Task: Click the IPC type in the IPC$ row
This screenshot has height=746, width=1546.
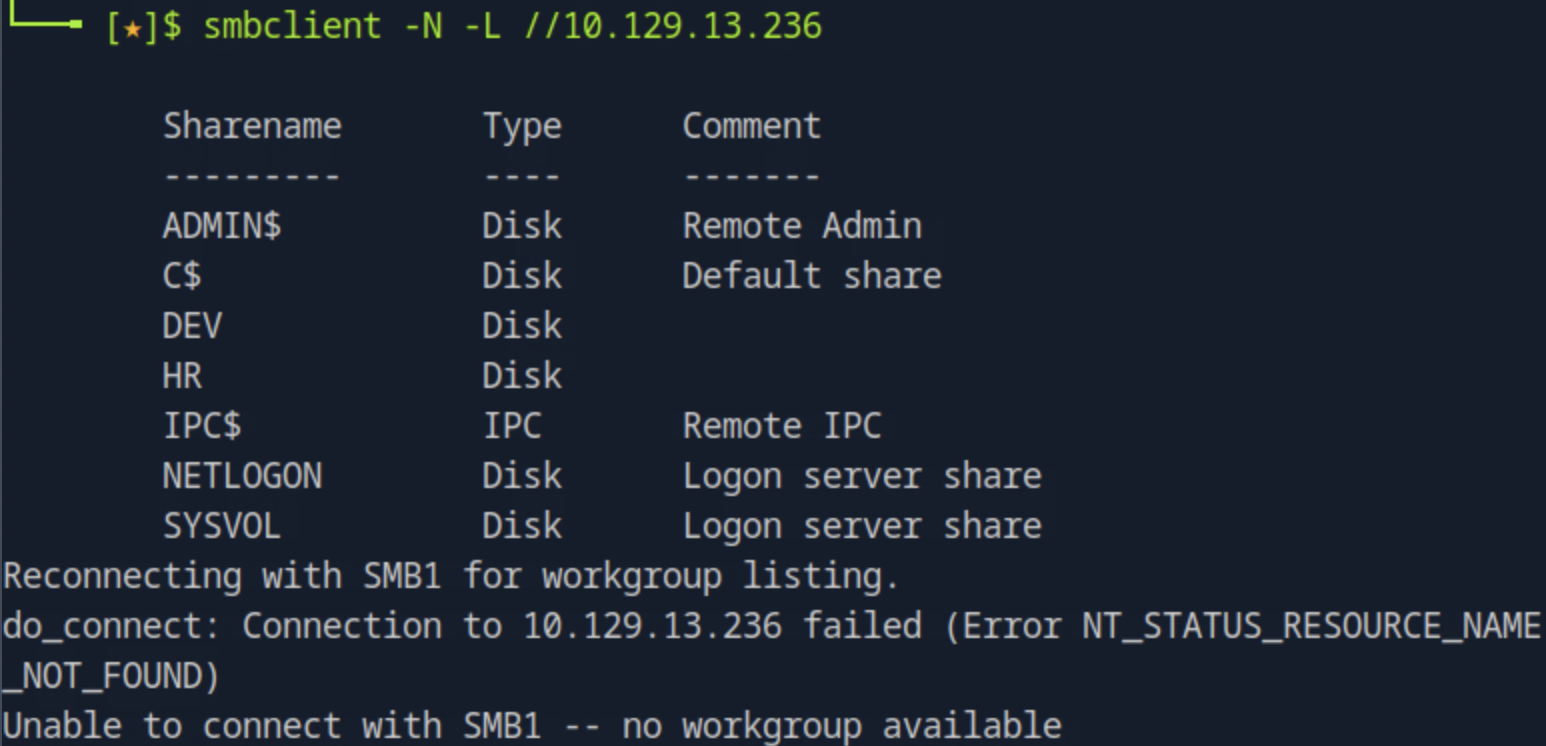Action: (x=512, y=426)
